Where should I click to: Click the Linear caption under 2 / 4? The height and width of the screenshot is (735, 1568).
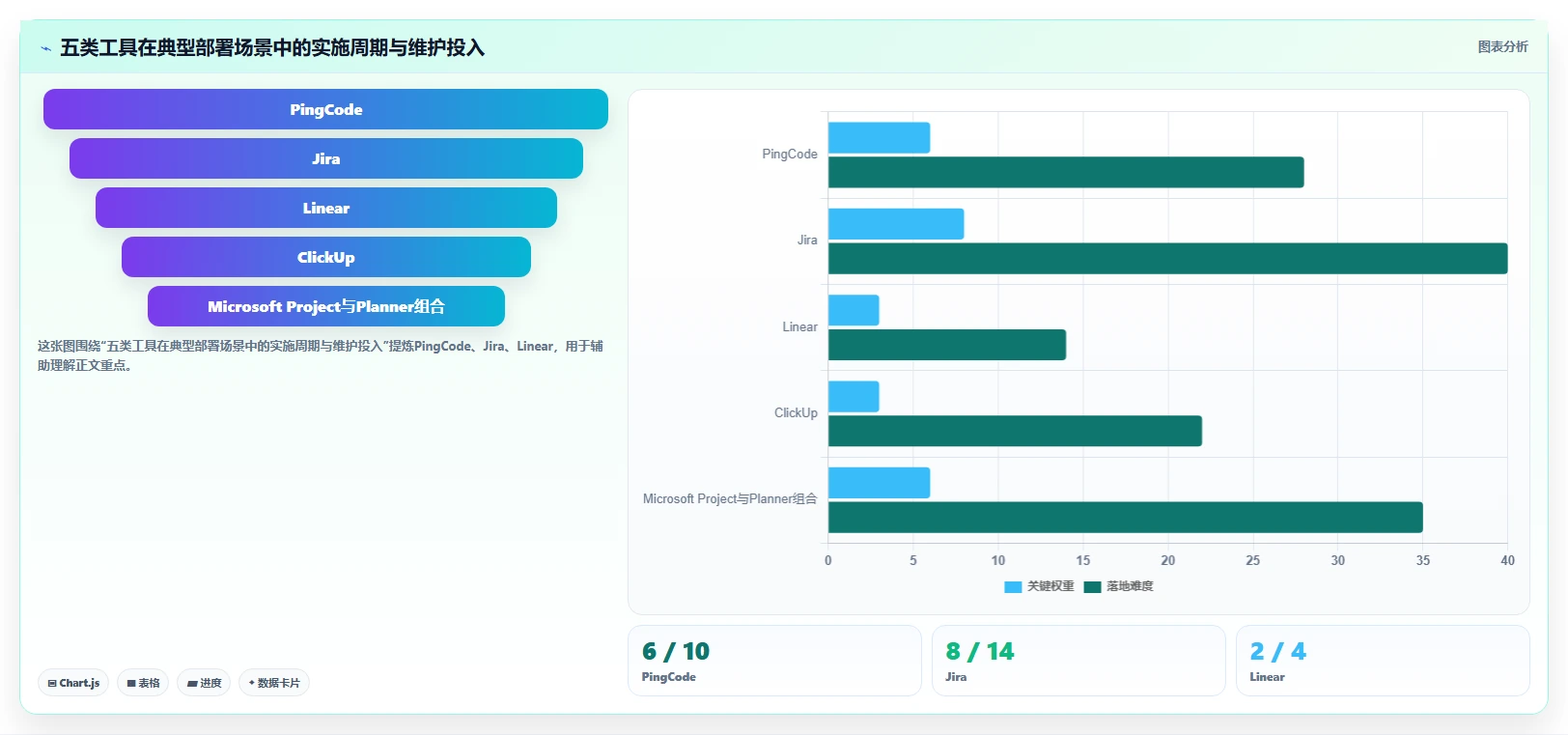pyautogui.click(x=1267, y=677)
